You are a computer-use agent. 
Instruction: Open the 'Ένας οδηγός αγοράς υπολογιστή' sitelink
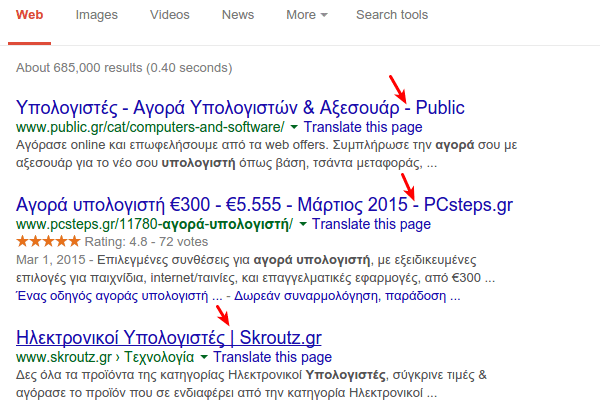click(x=119, y=296)
